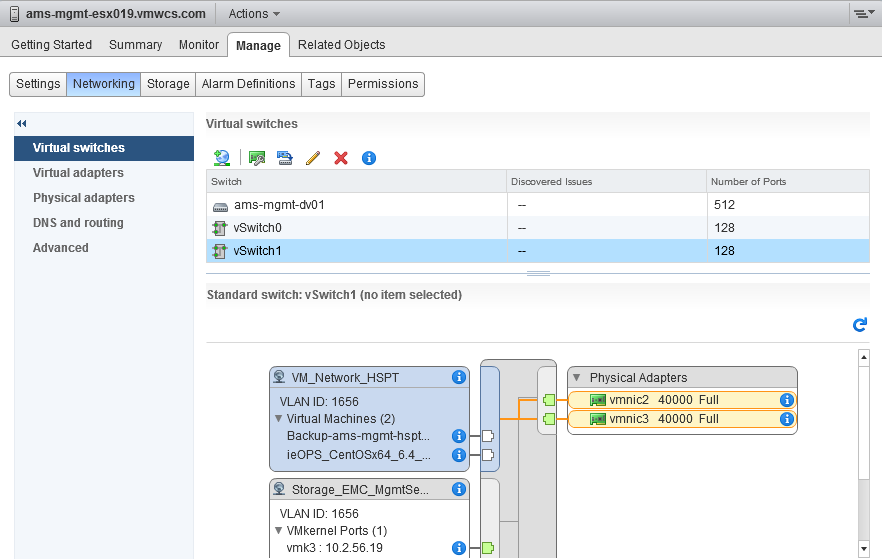Image resolution: width=882 pixels, height=559 pixels.
Task: Switch to the Related Objects tab
Action: 341,45
